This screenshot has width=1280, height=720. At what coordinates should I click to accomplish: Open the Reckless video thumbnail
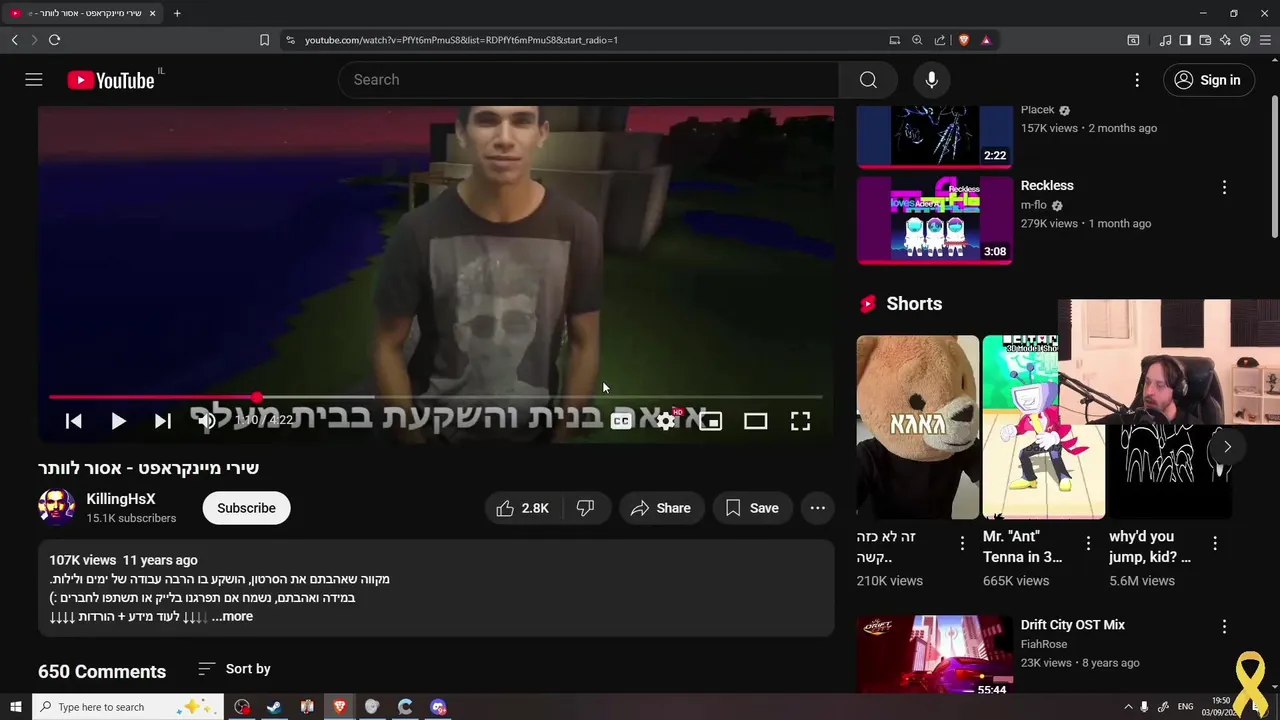pos(935,220)
